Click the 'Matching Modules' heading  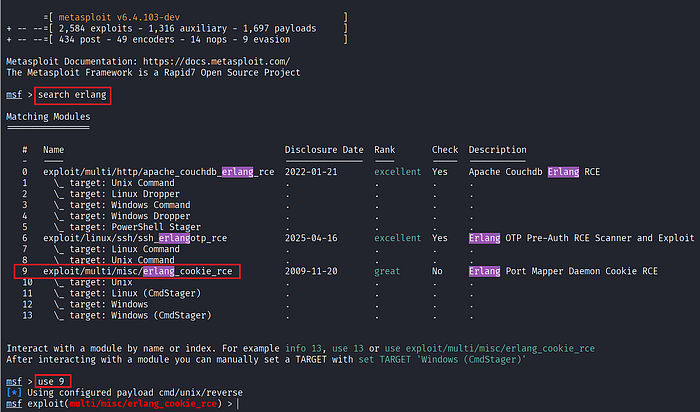tap(48, 117)
